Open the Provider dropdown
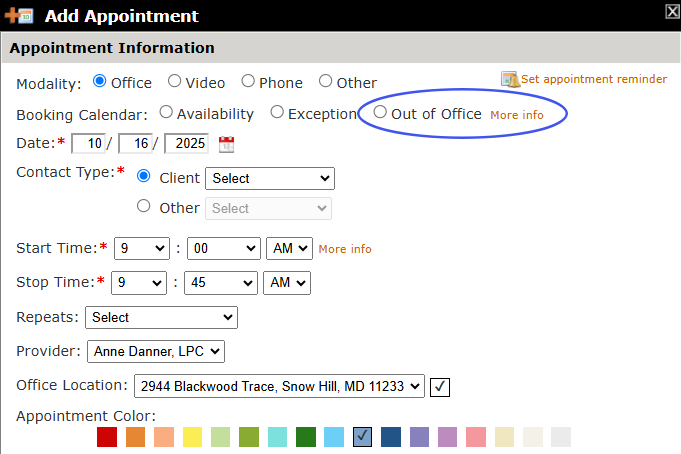681x454 pixels. [156, 351]
